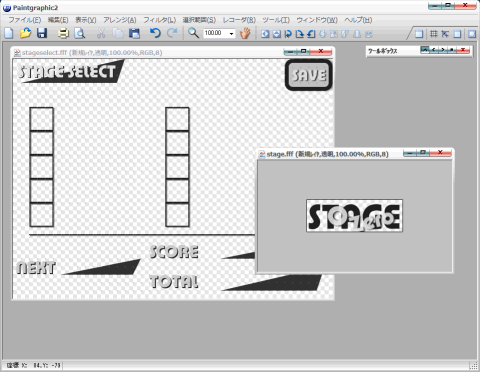Click the TOTAL text on the canvas
Viewport: 480px width, 372px height.
pyautogui.click(x=174, y=282)
